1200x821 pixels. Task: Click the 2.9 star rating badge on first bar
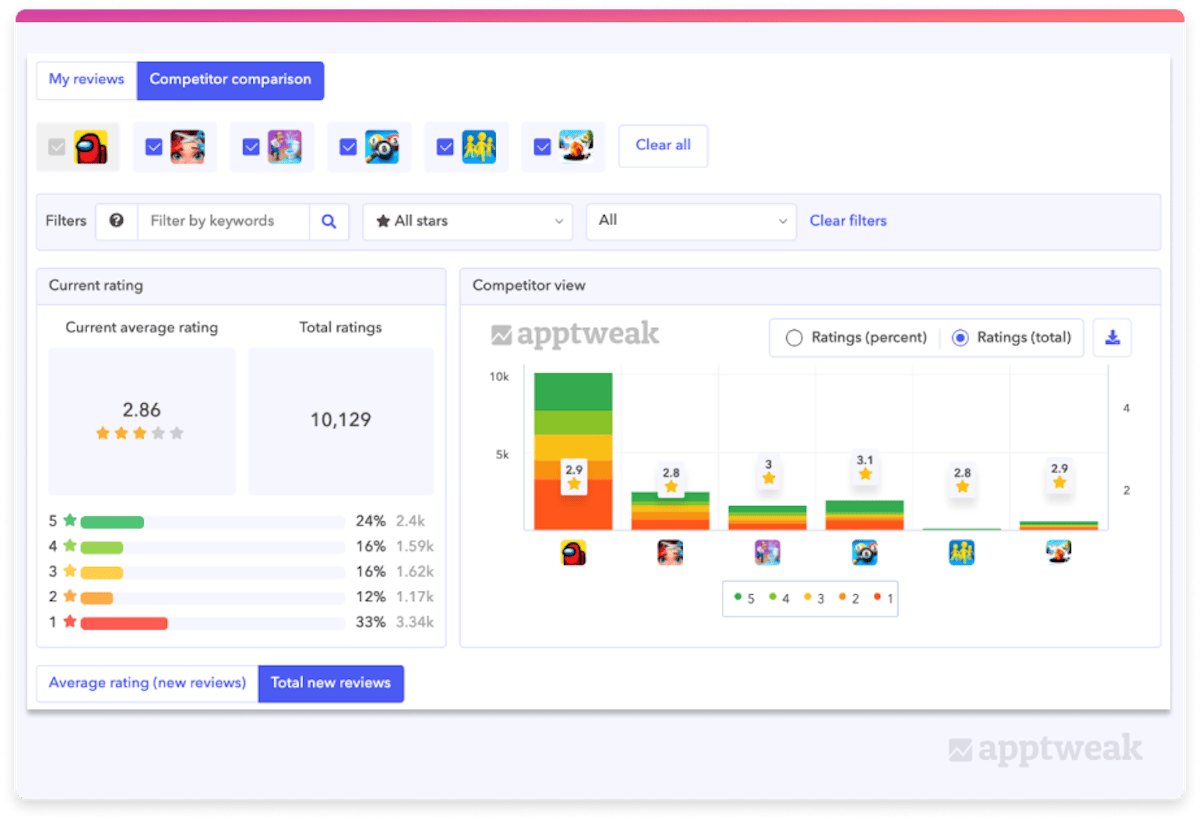573,476
